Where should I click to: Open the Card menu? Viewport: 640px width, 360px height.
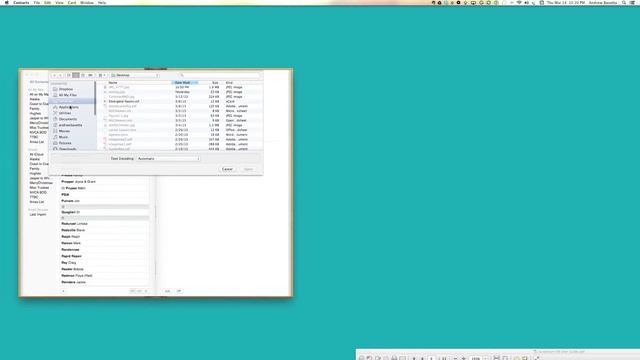pos(72,2)
